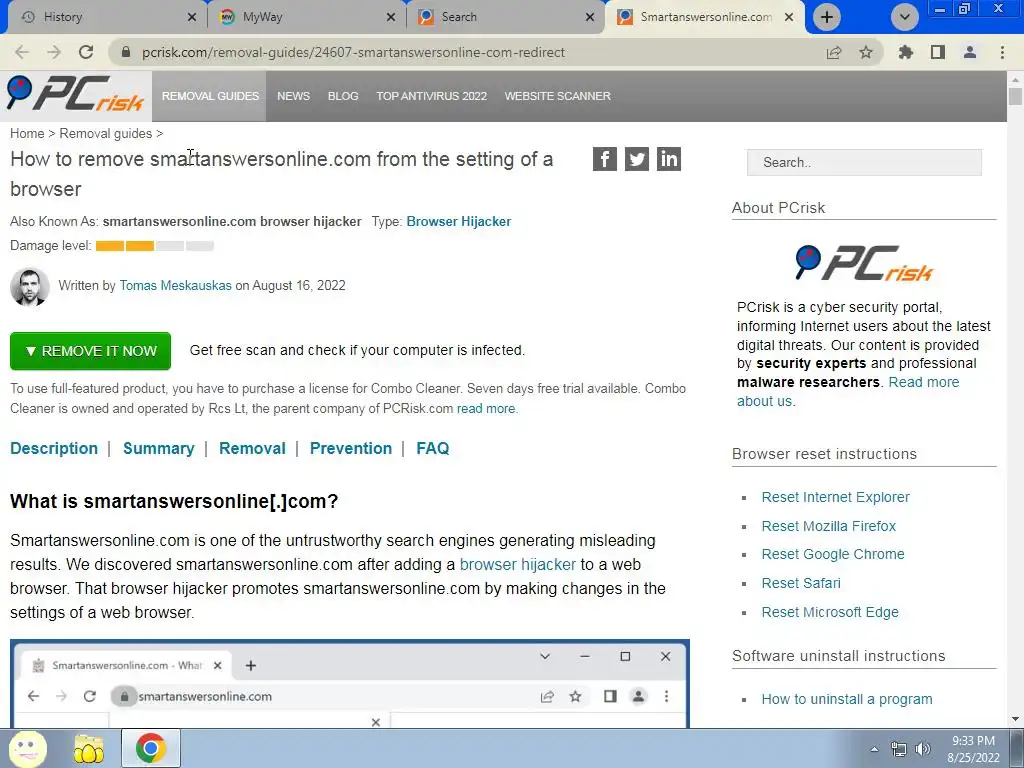Image resolution: width=1024 pixels, height=768 pixels.
Task: Share article on Twitter
Action: [637, 159]
